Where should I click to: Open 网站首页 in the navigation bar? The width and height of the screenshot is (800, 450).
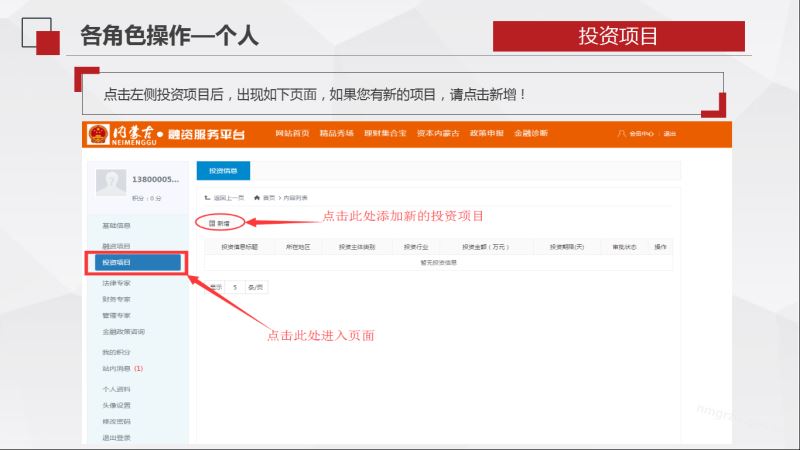pyautogui.click(x=292, y=133)
